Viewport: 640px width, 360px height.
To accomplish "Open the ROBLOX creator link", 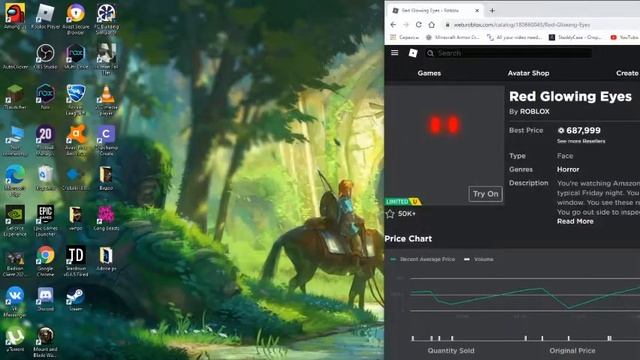I will coord(535,111).
